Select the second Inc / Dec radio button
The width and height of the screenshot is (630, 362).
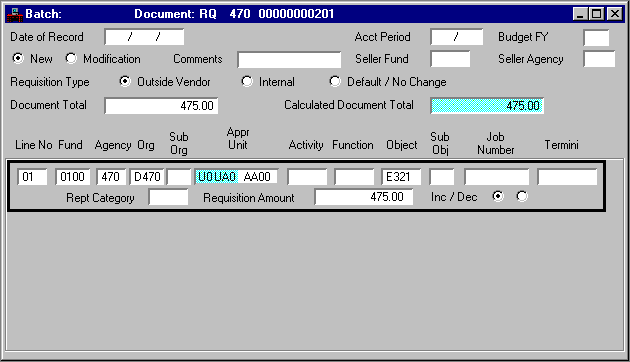522,196
